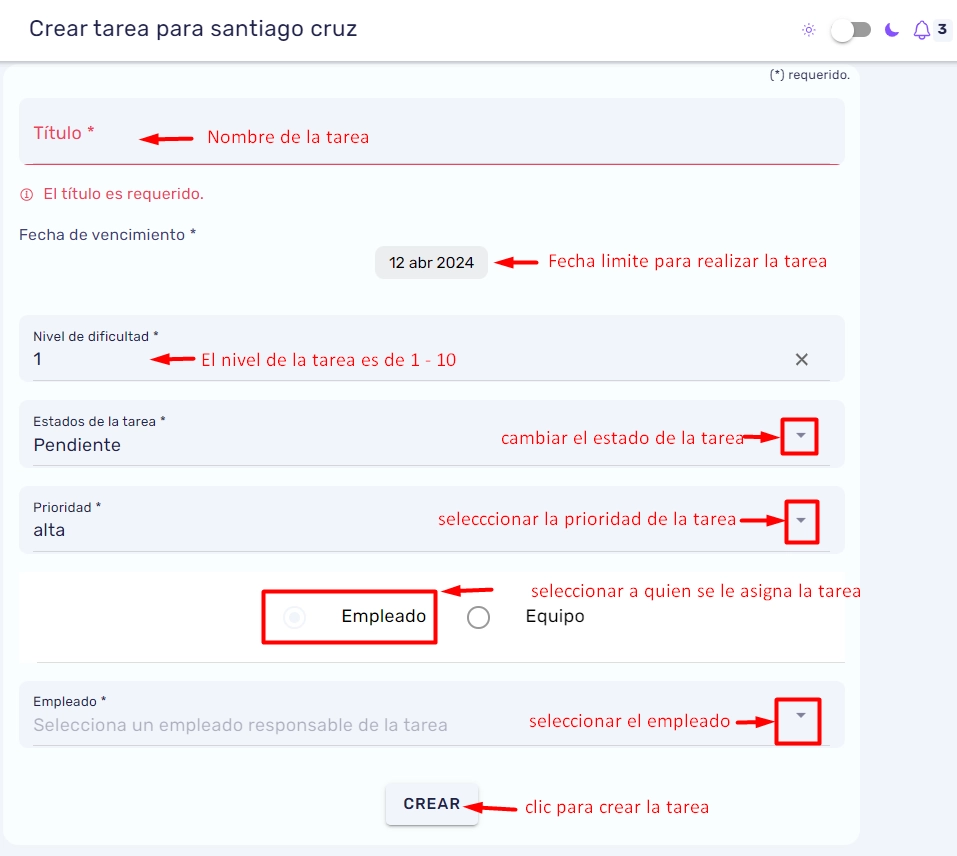Viewport: 957px width, 856px height.
Task: Expand the Estados de la tarea dropdown
Action: pos(801,436)
